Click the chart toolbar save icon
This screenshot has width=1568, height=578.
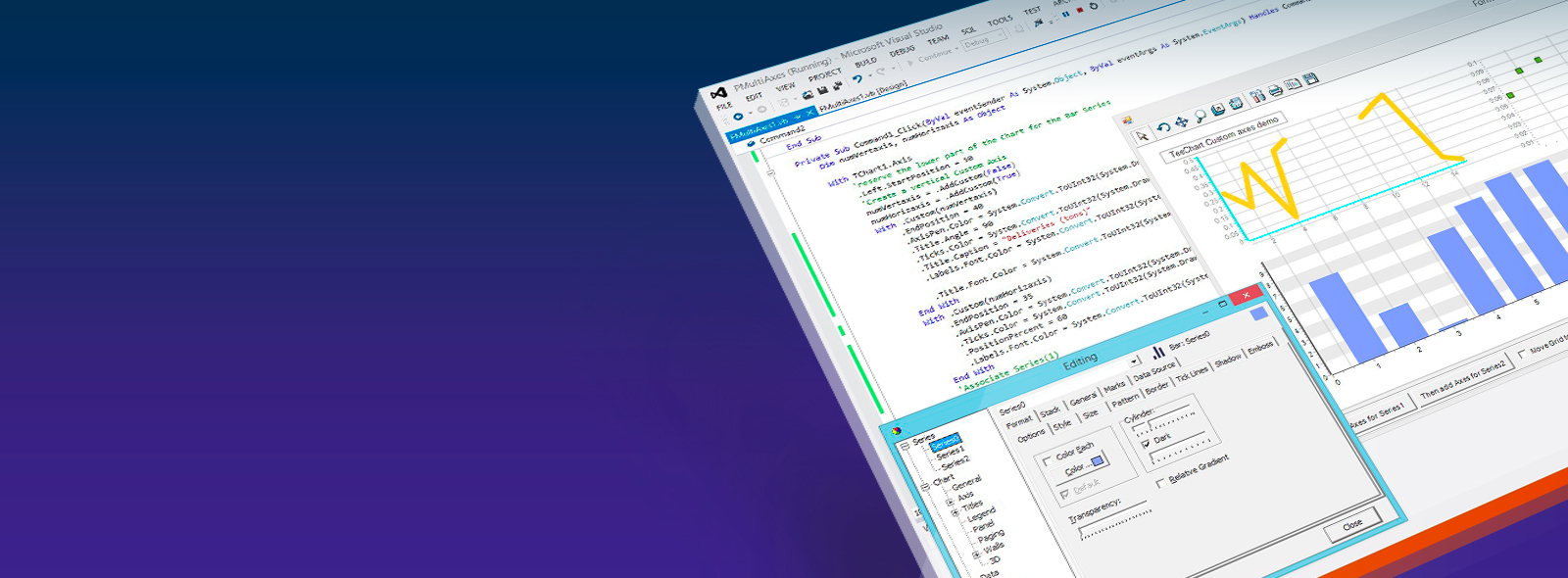click(x=1311, y=78)
